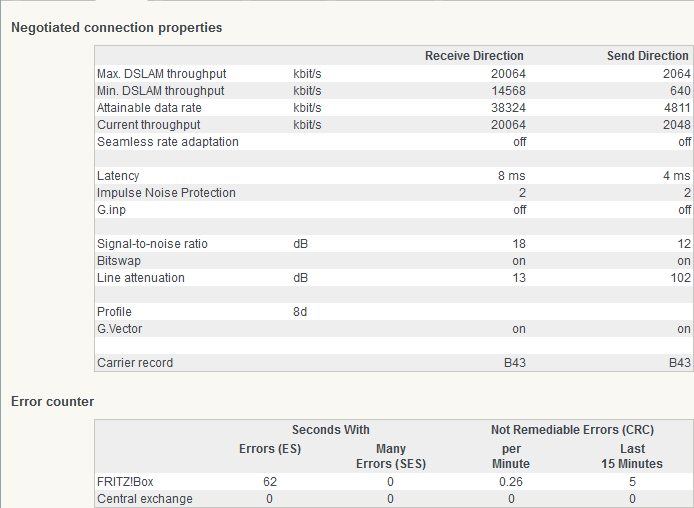
Task: Click the Signal-to-noise ratio label
Action: point(152,244)
